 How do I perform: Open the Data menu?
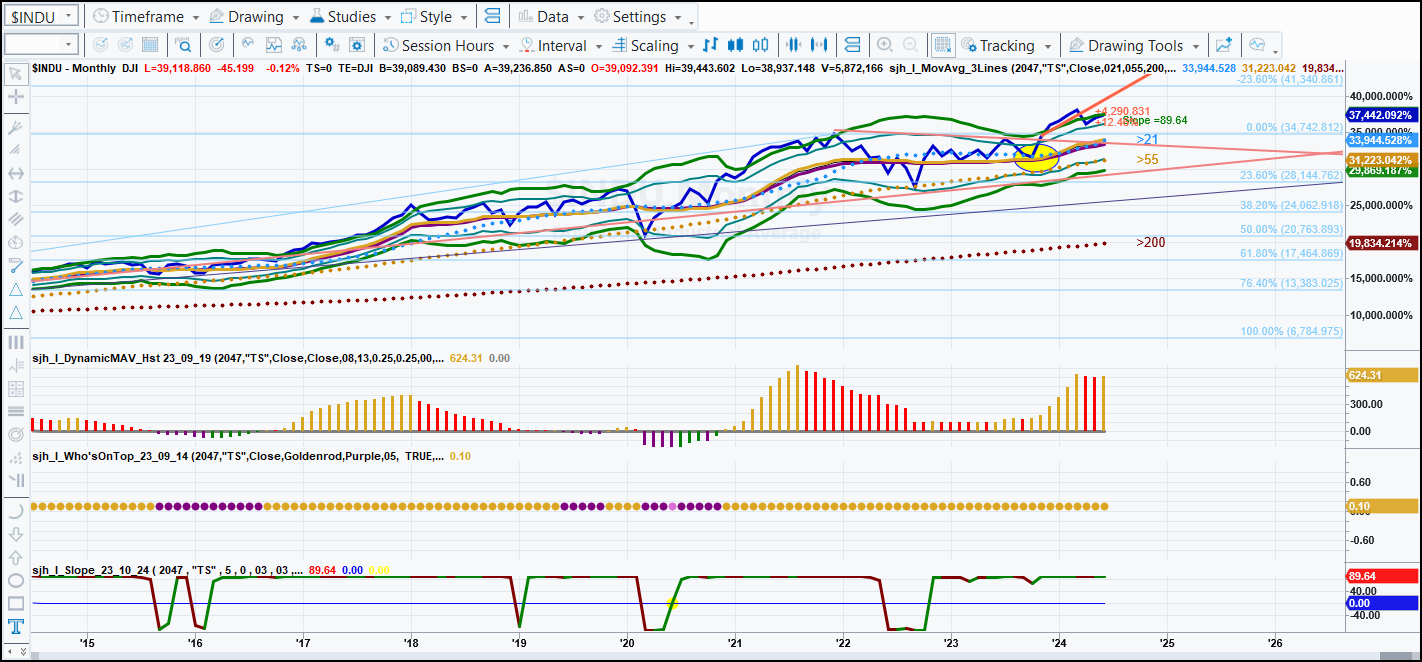(551, 17)
